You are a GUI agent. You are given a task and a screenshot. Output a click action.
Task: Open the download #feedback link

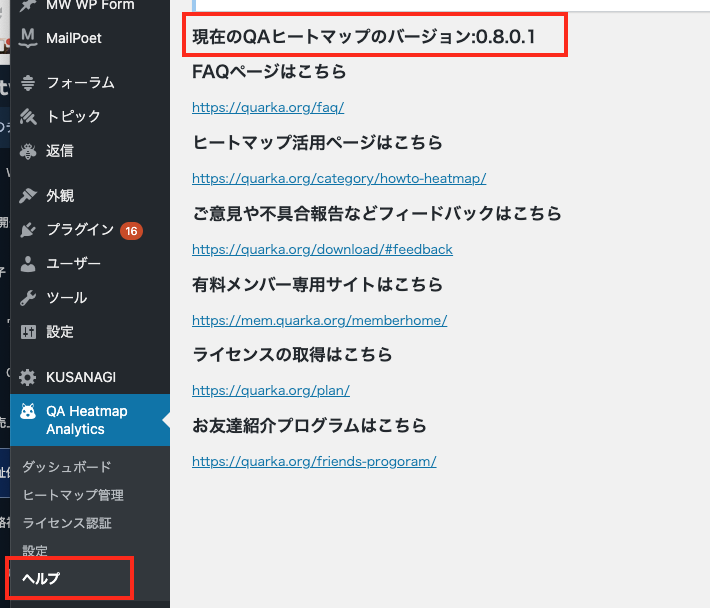pyautogui.click(x=322, y=249)
